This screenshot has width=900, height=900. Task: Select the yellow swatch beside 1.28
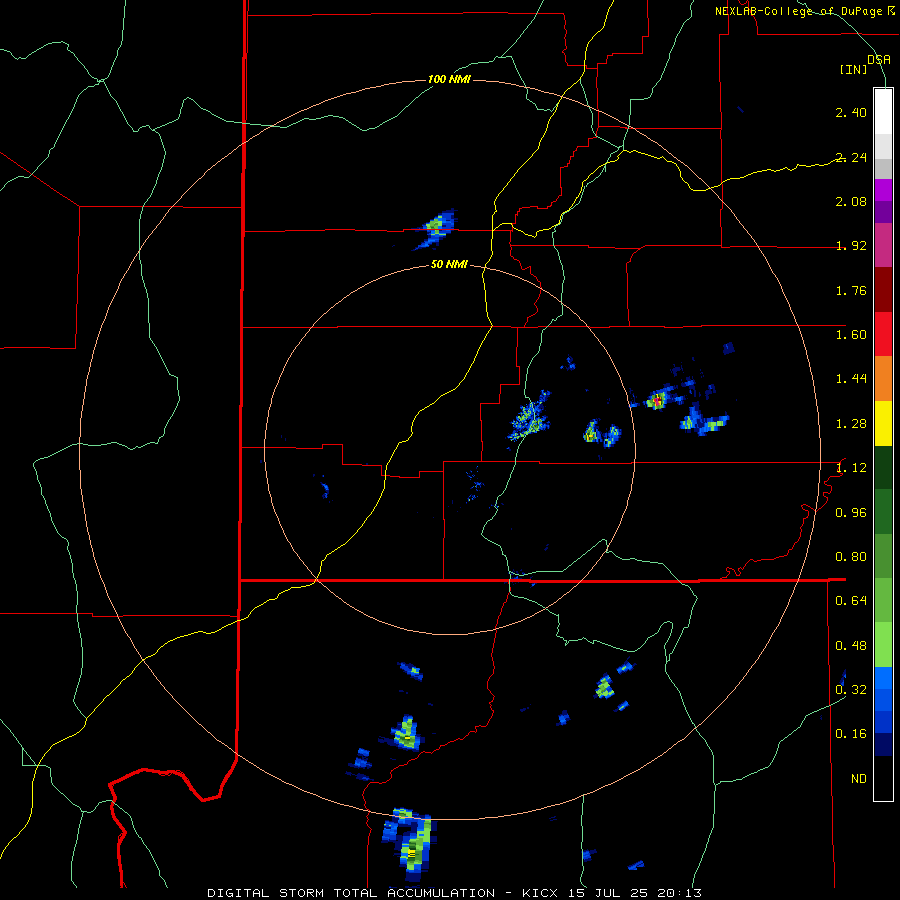[883, 423]
